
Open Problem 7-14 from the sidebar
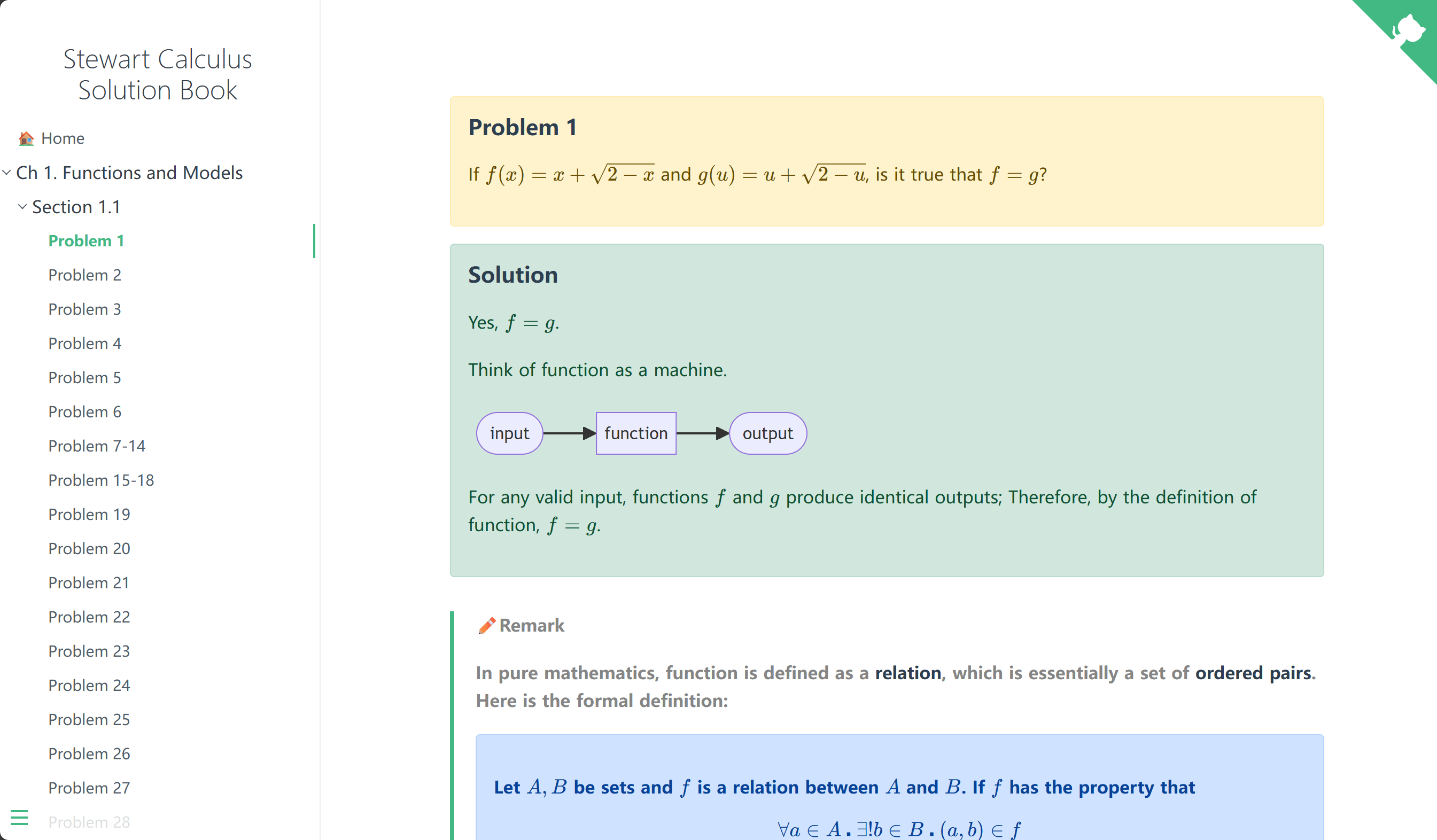click(97, 446)
